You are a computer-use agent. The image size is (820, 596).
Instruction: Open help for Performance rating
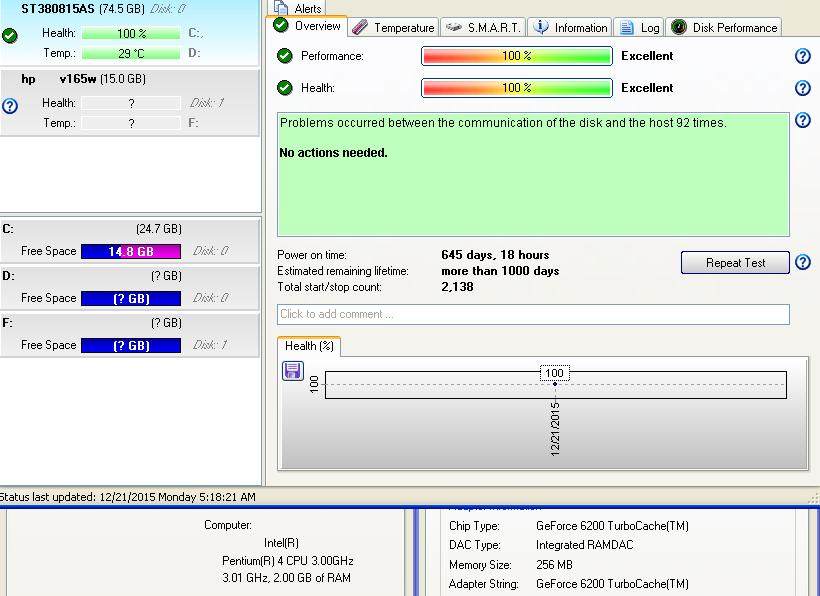click(802, 57)
